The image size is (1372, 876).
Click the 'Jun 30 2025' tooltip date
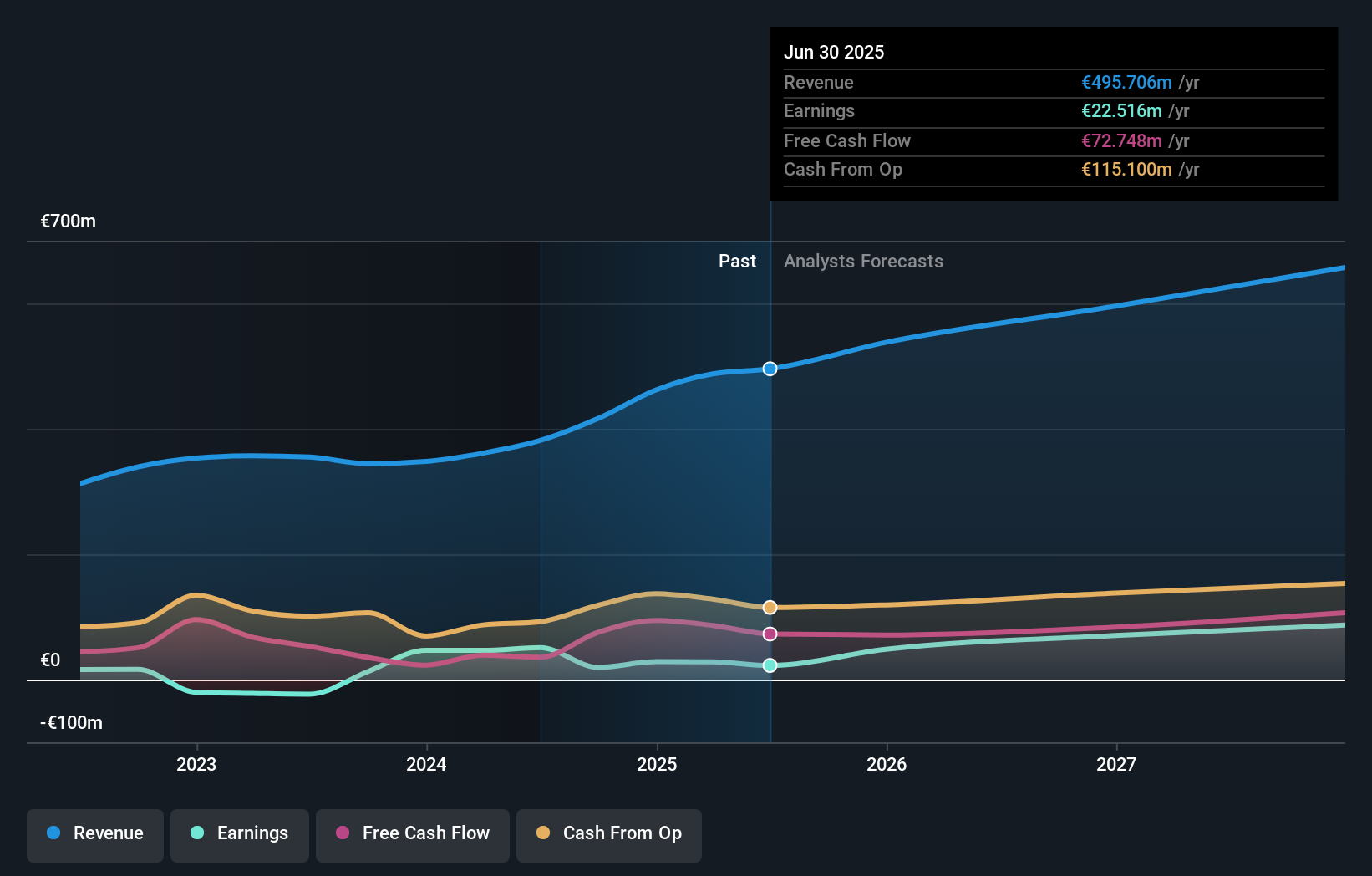834,52
